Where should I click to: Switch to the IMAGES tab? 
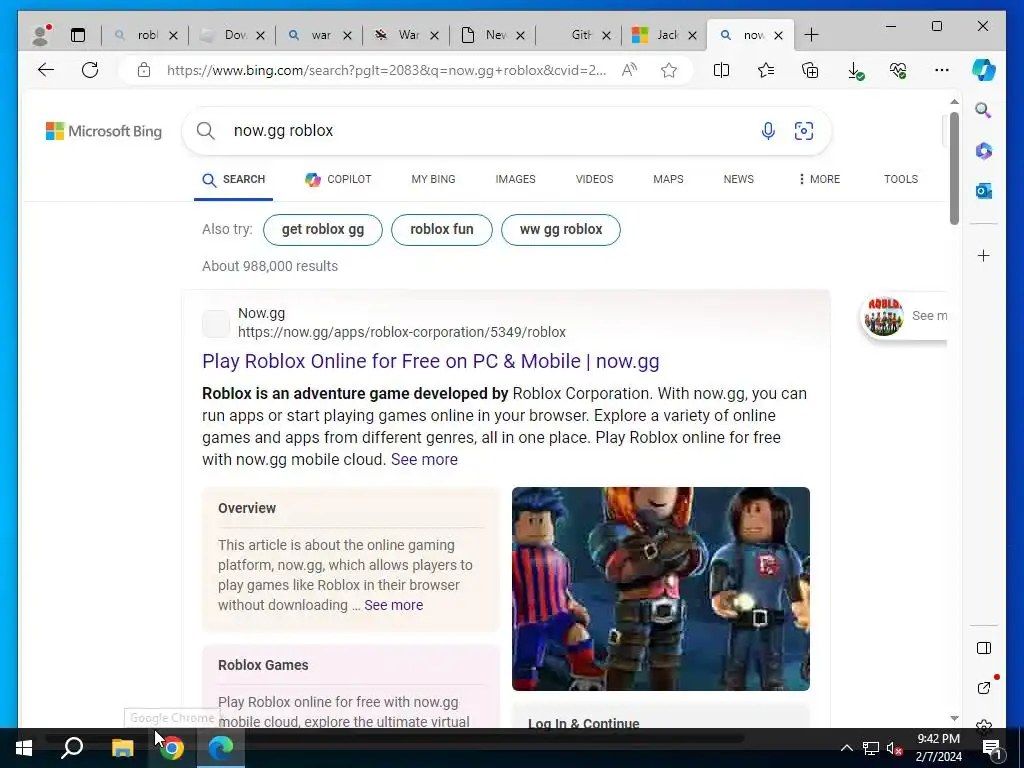click(515, 179)
